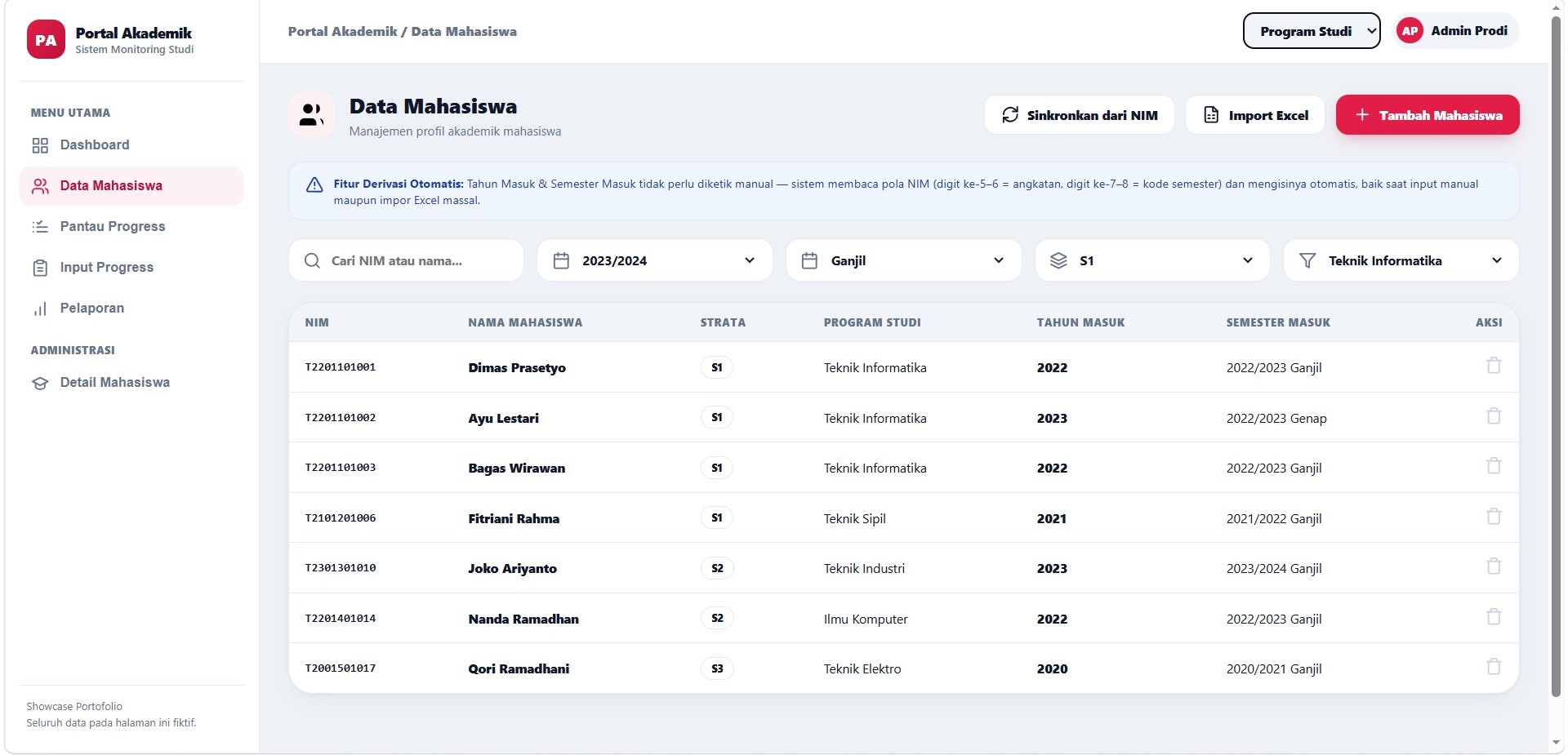
Task: Click Portal Akademik breadcrumb link
Action: click(342, 32)
